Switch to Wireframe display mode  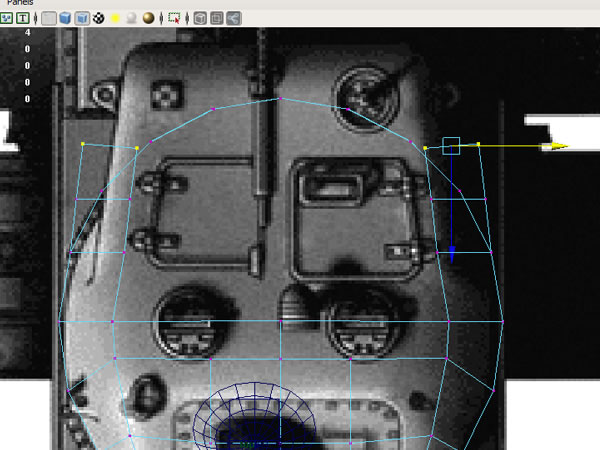click(x=49, y=18)
